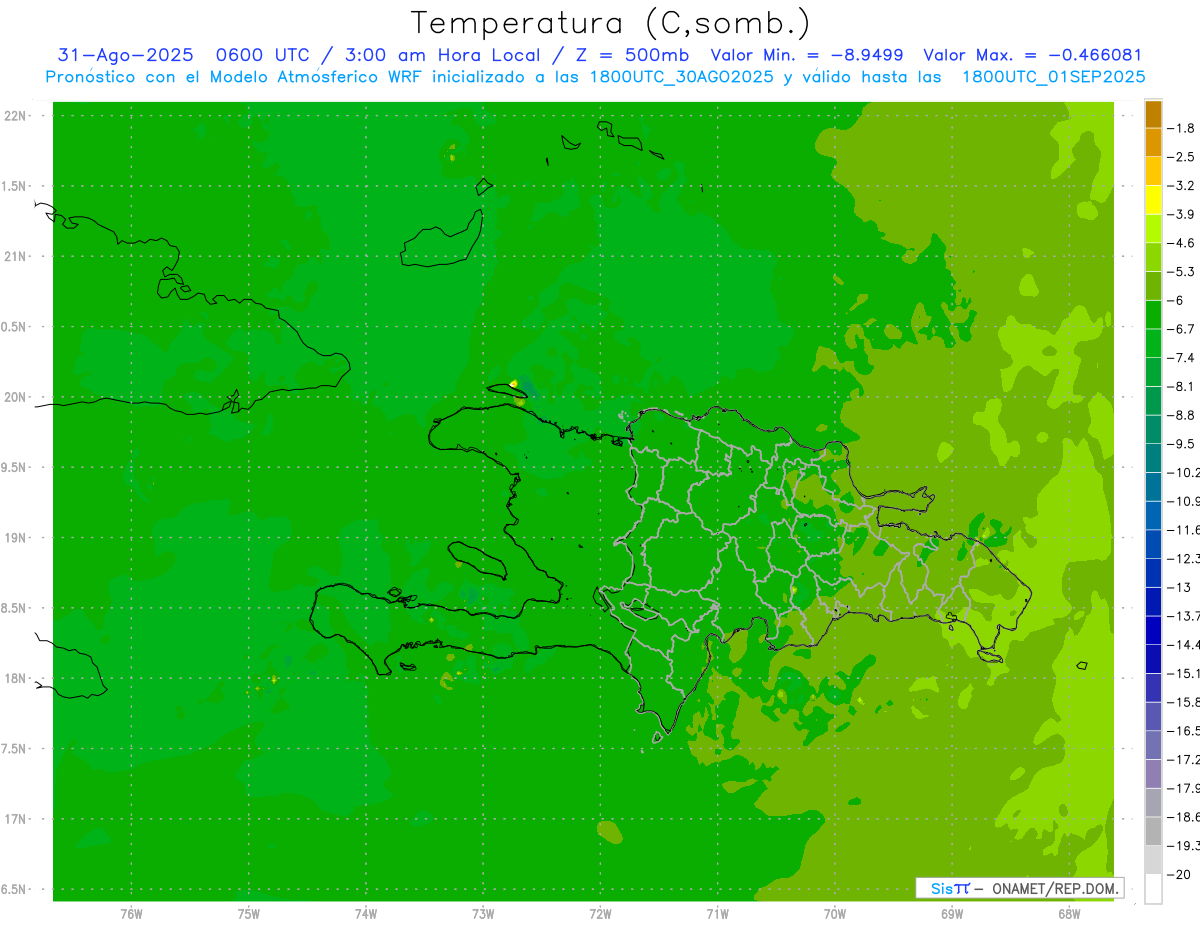Click the 69W longitude axis label
1200x927 pixels.
click(952, 913)
